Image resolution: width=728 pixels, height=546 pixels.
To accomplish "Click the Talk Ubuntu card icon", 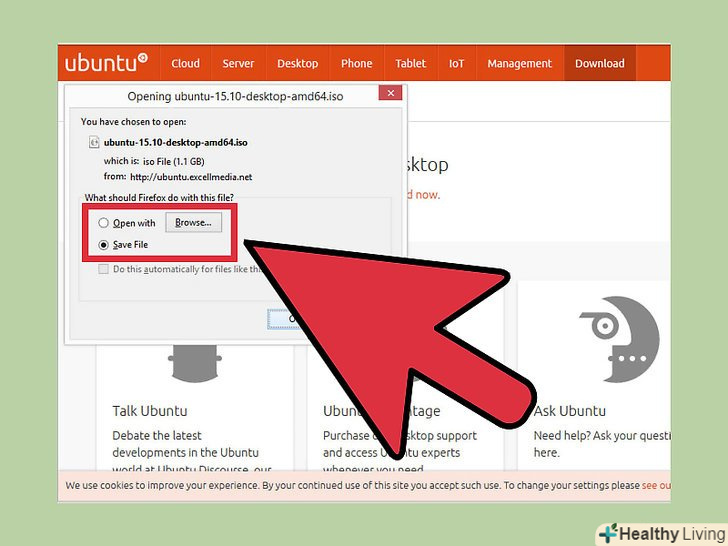I will 195,363.
